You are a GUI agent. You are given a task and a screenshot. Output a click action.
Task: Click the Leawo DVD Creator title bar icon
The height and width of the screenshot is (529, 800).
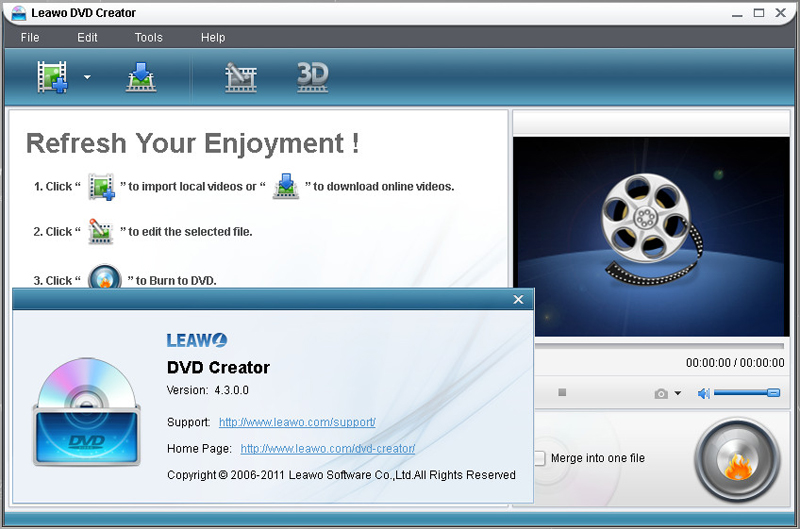coord(19,13)
